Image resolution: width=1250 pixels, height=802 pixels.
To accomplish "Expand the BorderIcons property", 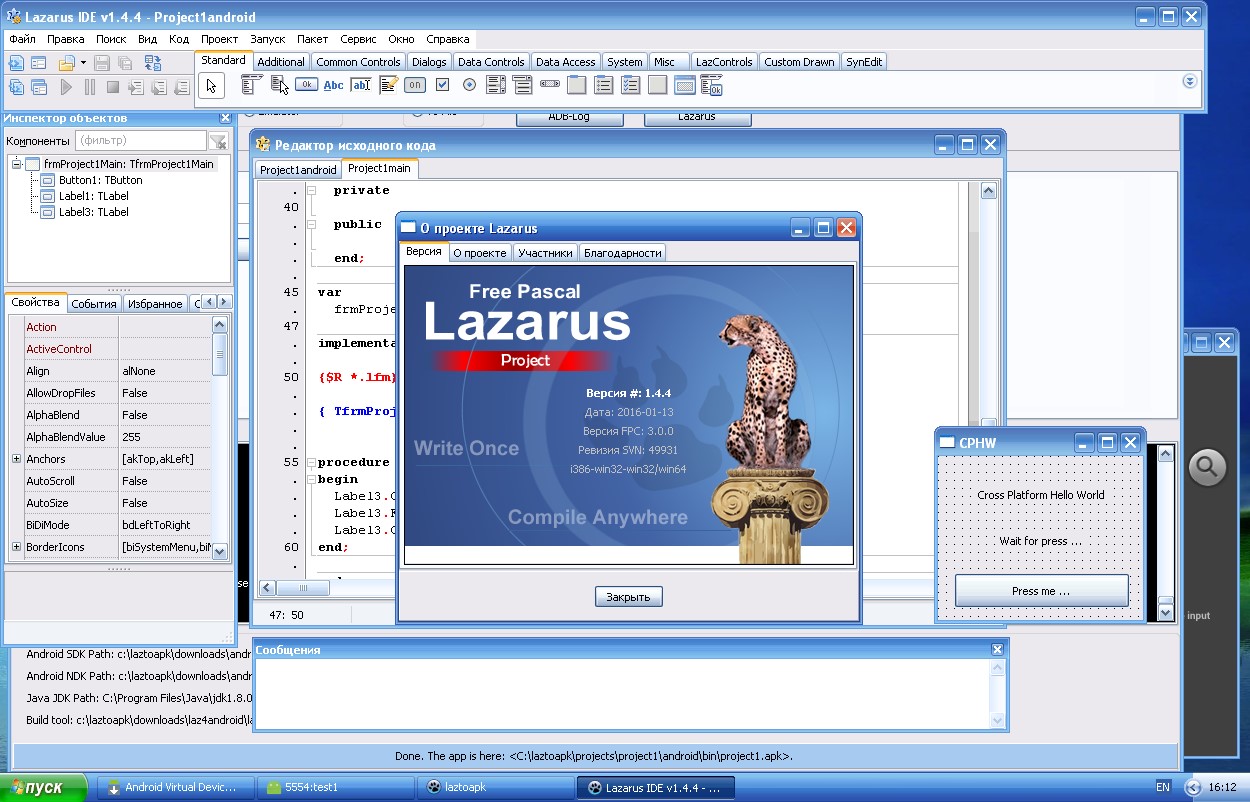I will pyautogui.click(x=16, y=547).
